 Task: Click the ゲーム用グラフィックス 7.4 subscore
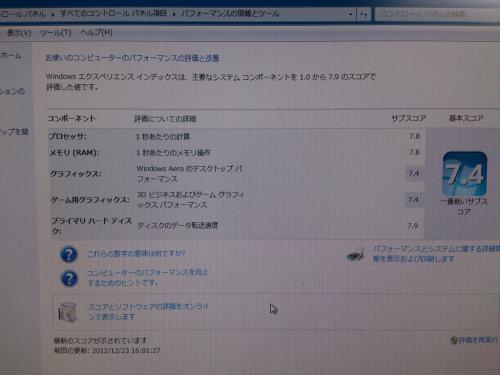(x=413, y=199)
